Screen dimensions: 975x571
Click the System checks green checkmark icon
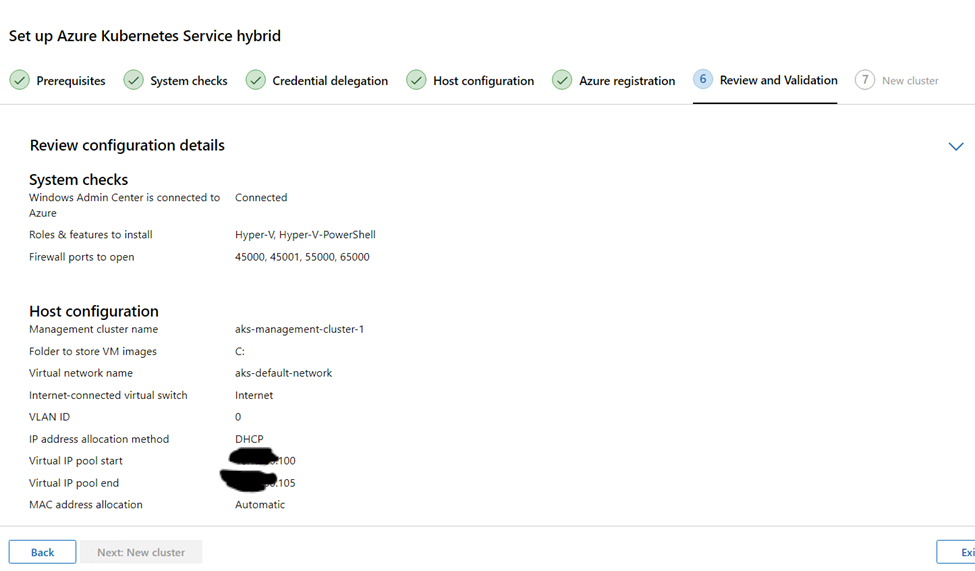(x=133, y=80)
